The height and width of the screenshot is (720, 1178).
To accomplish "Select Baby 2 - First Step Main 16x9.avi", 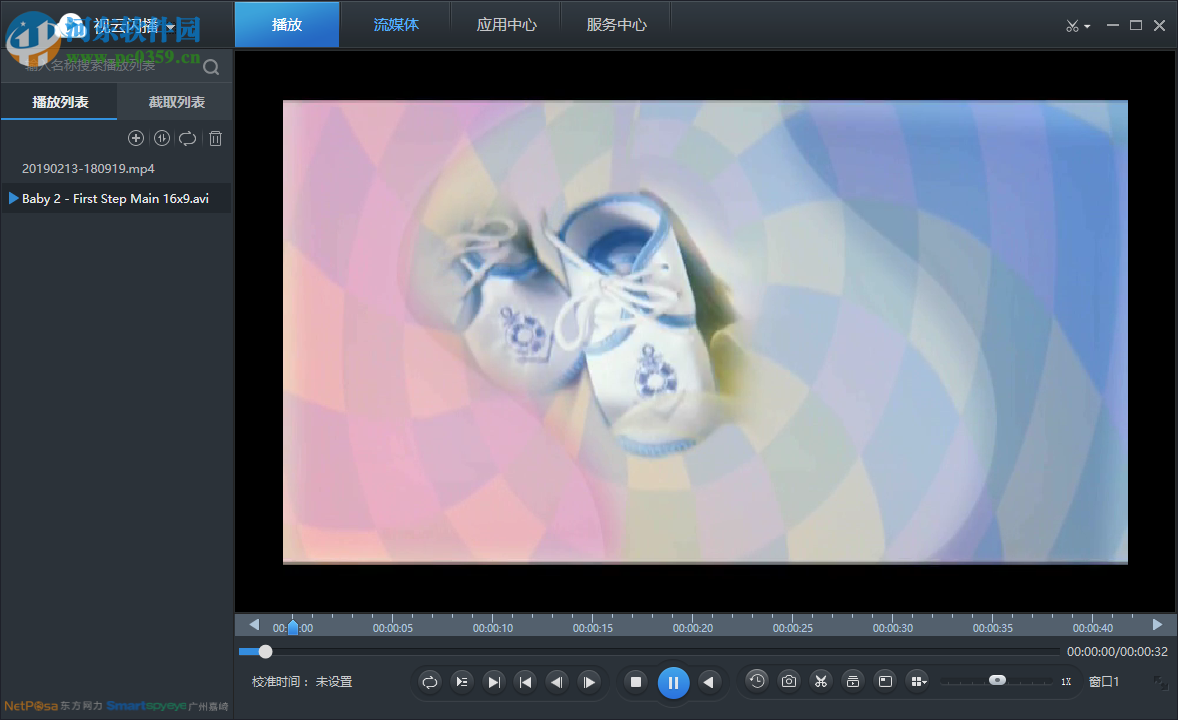I will coord(116,198).
